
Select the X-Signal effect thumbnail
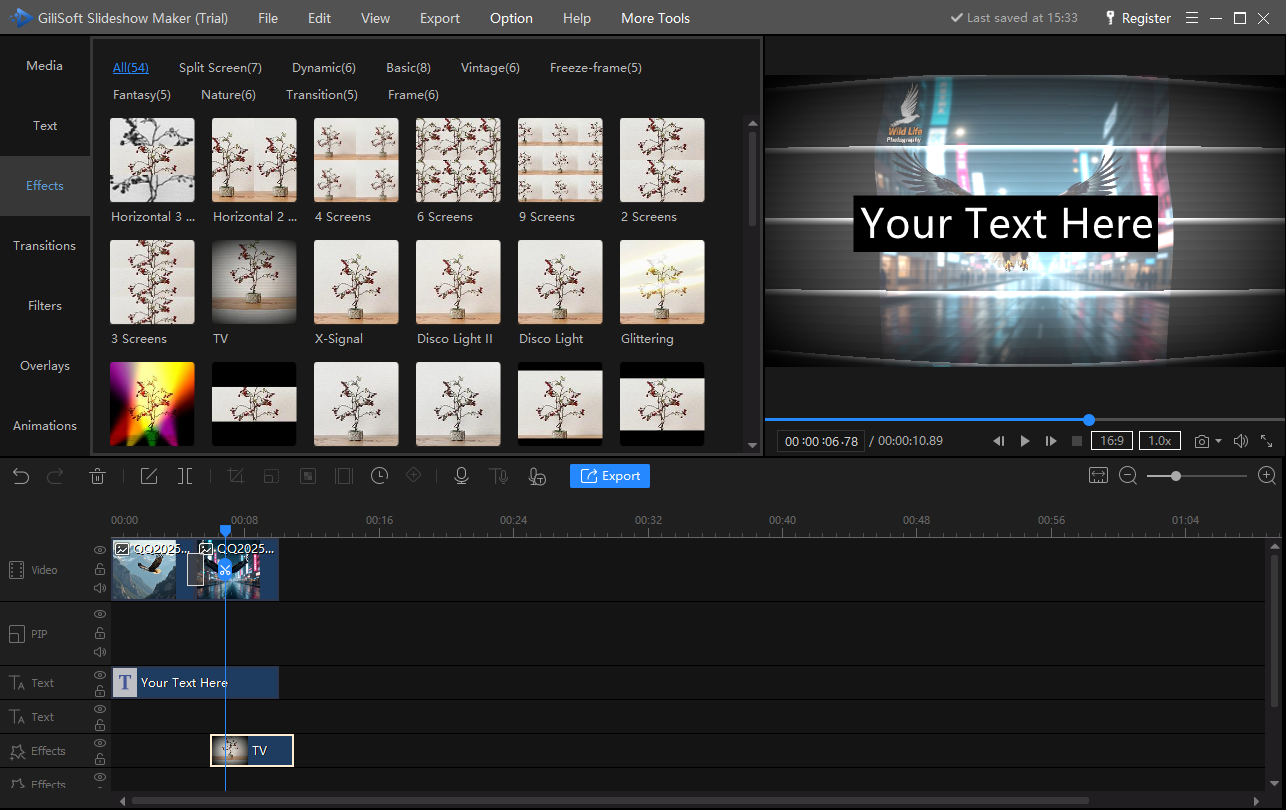(x=356, y=282)
